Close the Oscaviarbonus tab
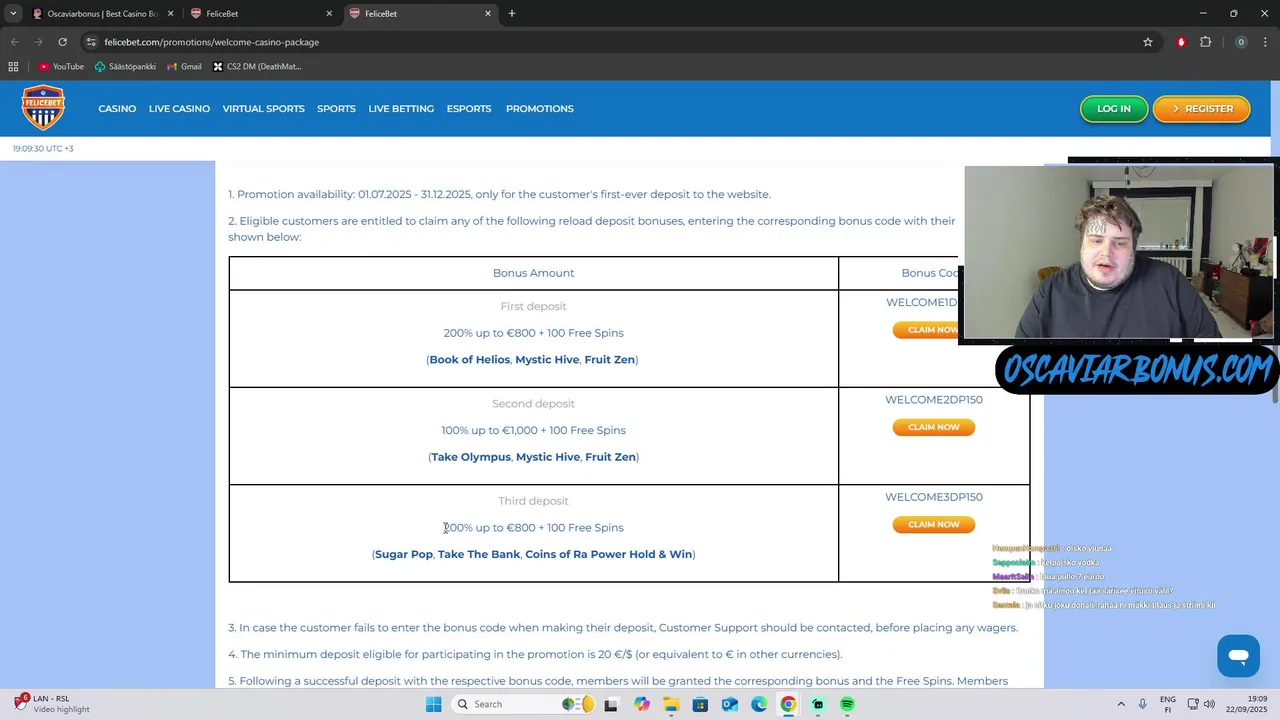This screenshot has height=720, width=1280. [170, 14]
